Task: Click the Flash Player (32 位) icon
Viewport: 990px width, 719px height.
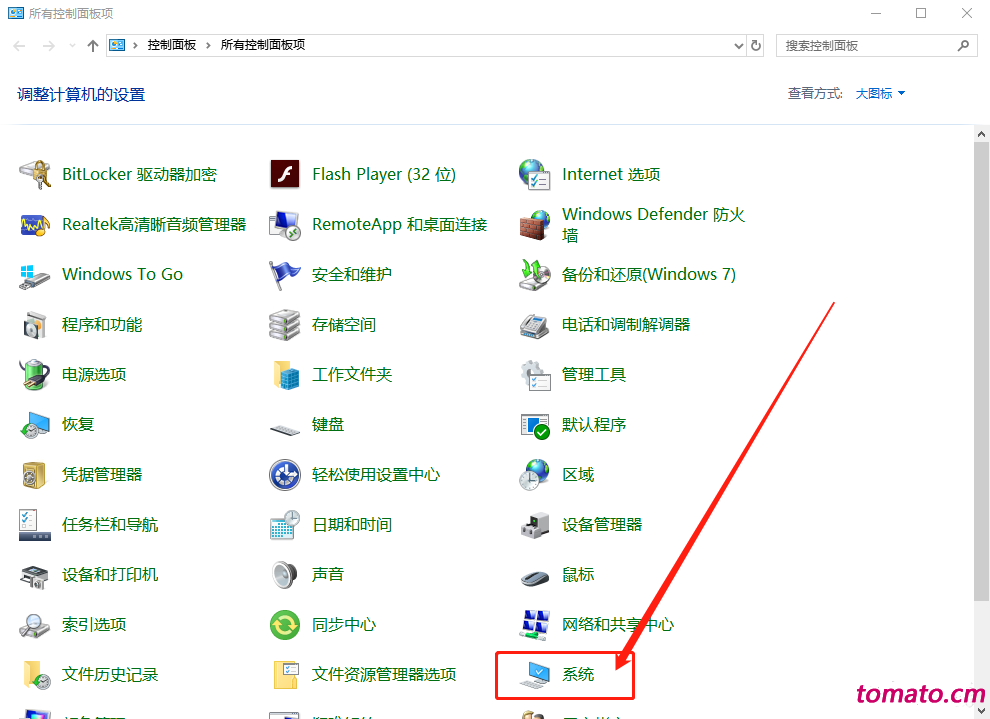Action: [285, 174]
